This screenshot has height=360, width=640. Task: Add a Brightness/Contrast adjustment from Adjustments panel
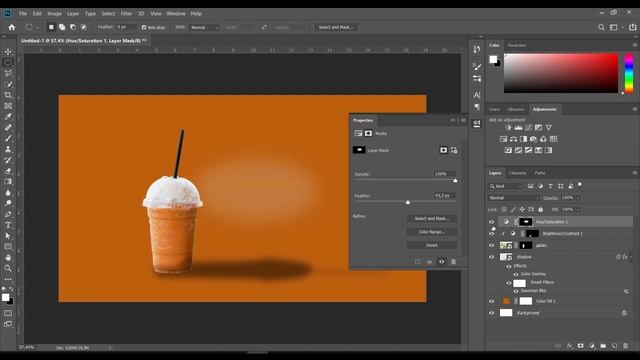[508, 128]
